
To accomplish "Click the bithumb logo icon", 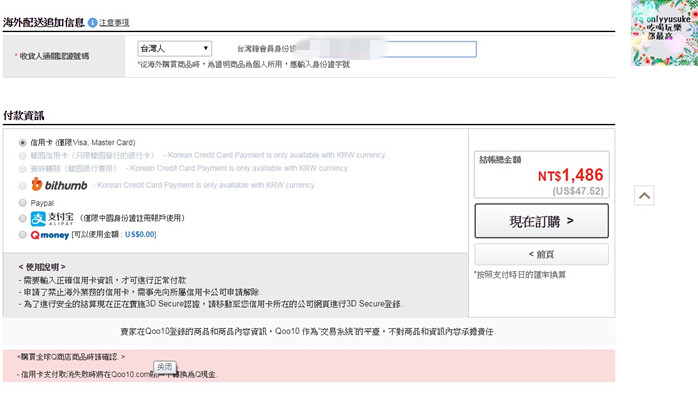I will pos(59,184).
